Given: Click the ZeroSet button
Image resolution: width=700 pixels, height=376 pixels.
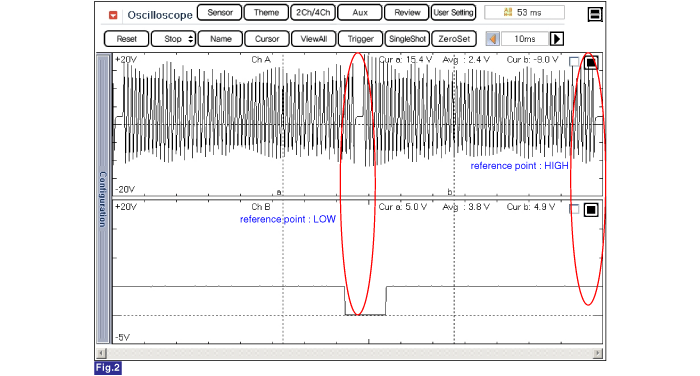Looking at the screenshot, I should pos(454,39).
